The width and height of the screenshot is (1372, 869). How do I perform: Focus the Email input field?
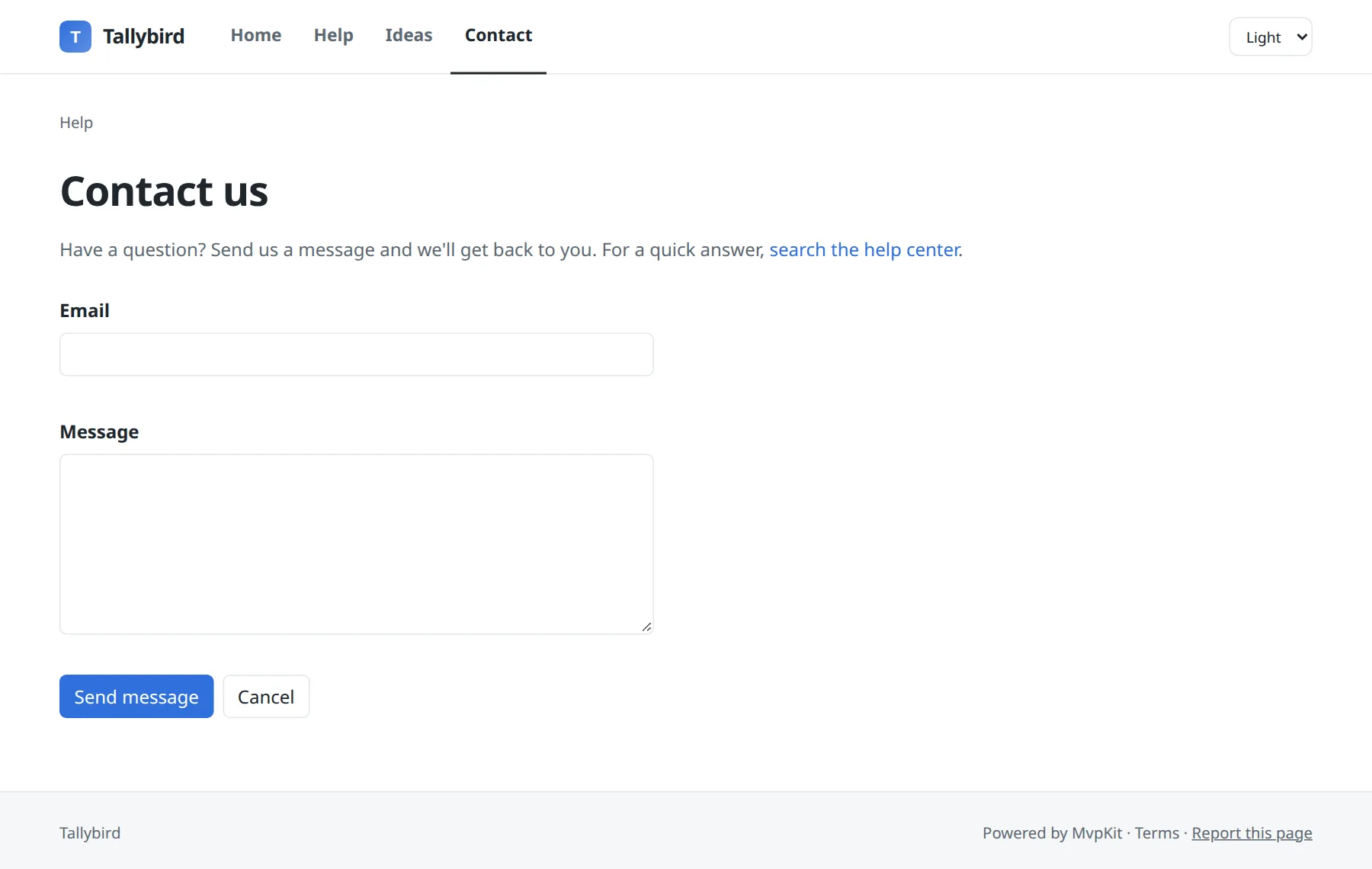pyautogui.click(x=357, y=354)
